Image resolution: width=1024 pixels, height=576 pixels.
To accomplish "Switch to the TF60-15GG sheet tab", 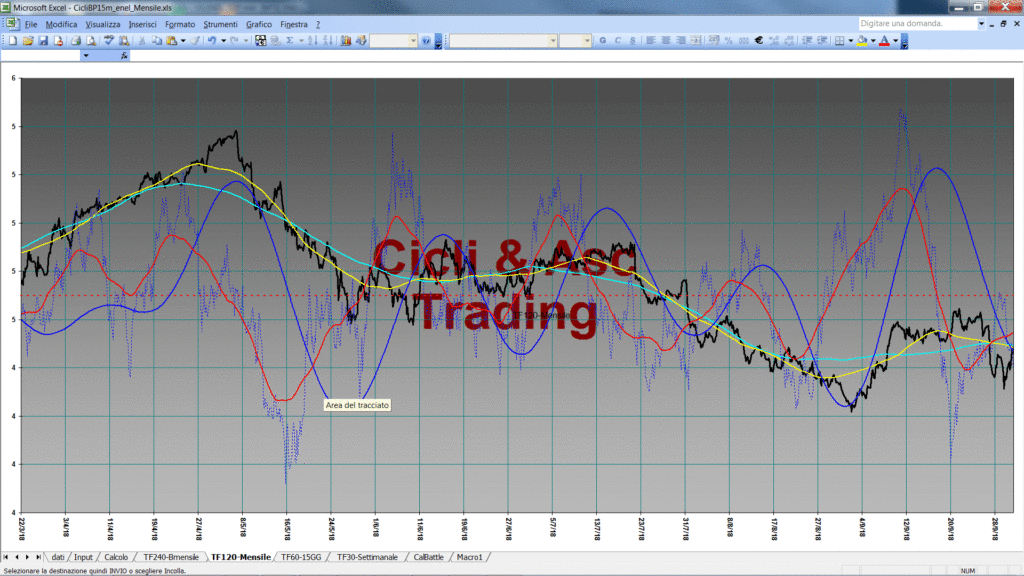I will (x=301, y=557).
